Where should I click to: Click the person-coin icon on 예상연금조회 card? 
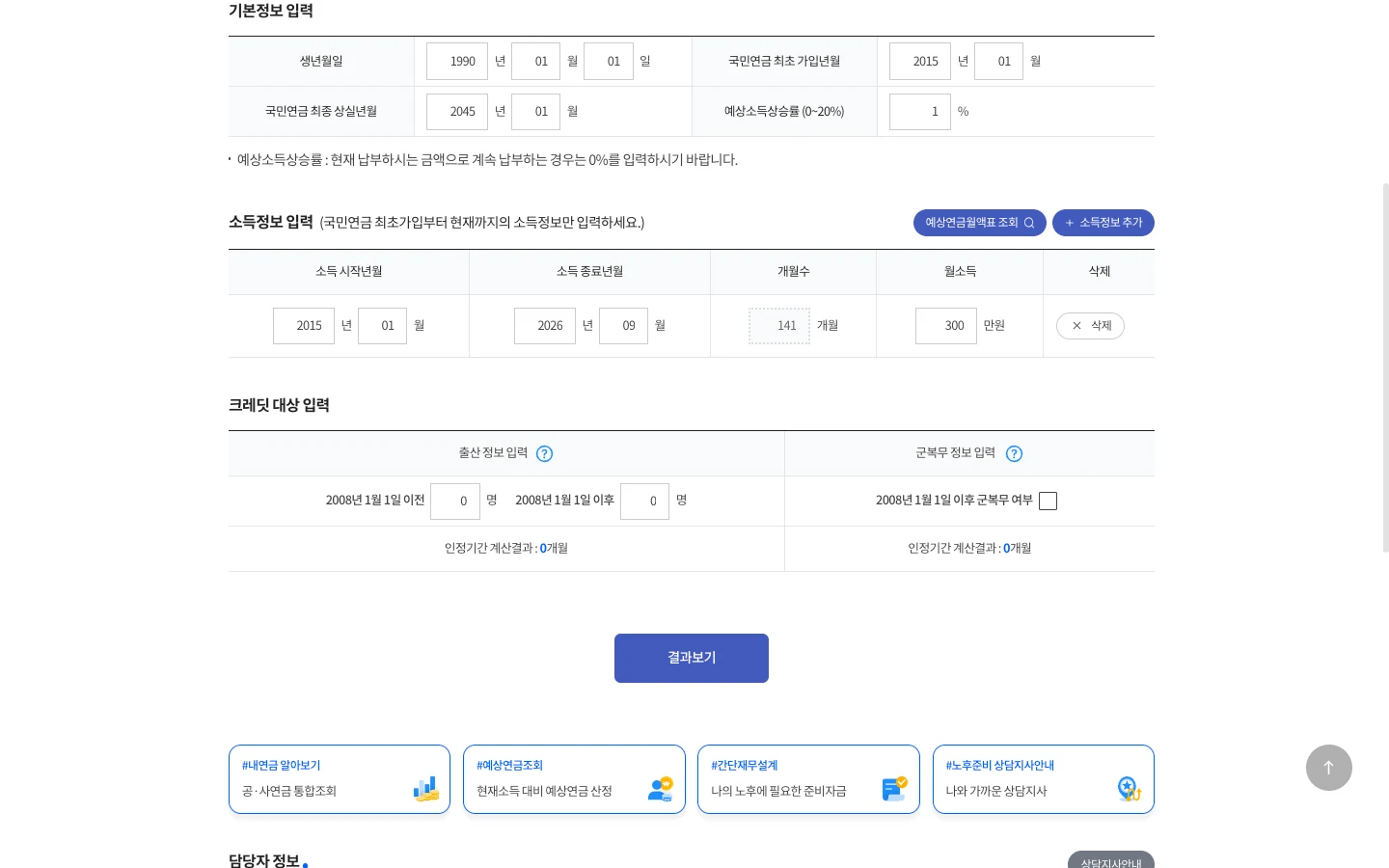(661, 789)
